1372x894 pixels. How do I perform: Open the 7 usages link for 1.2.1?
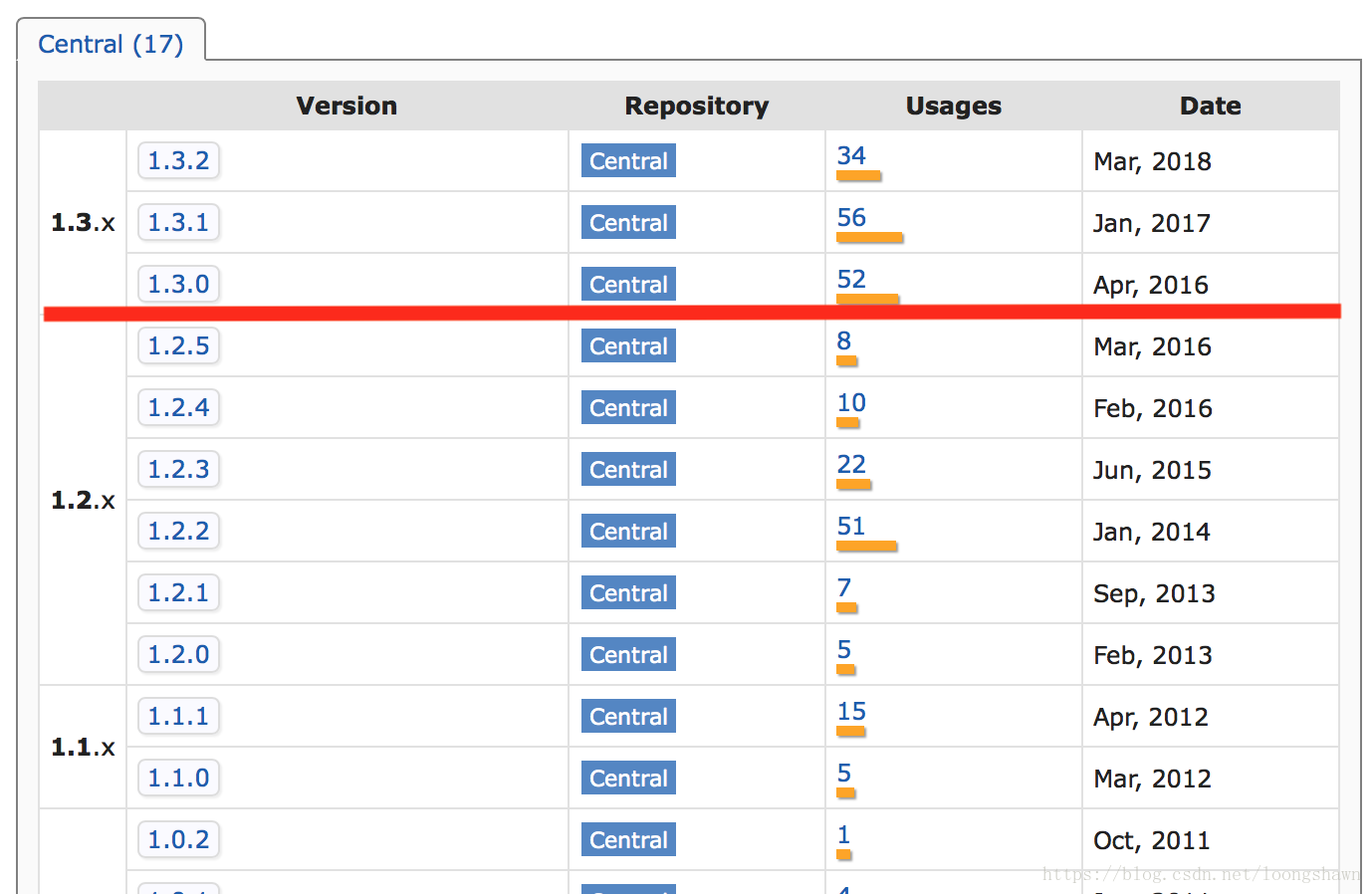844,587
